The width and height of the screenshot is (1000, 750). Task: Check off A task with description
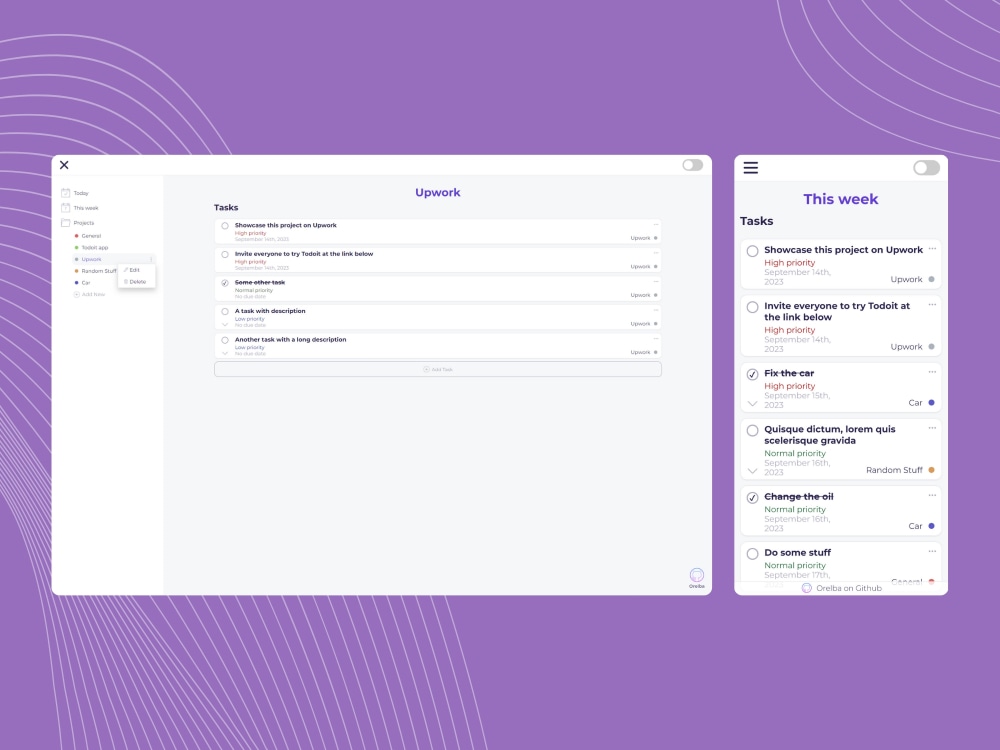pos(225,312)
